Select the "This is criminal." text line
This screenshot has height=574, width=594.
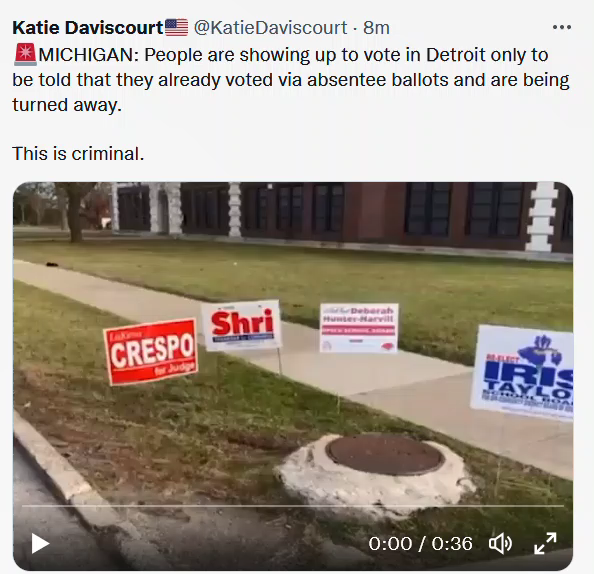click(78, 154)
